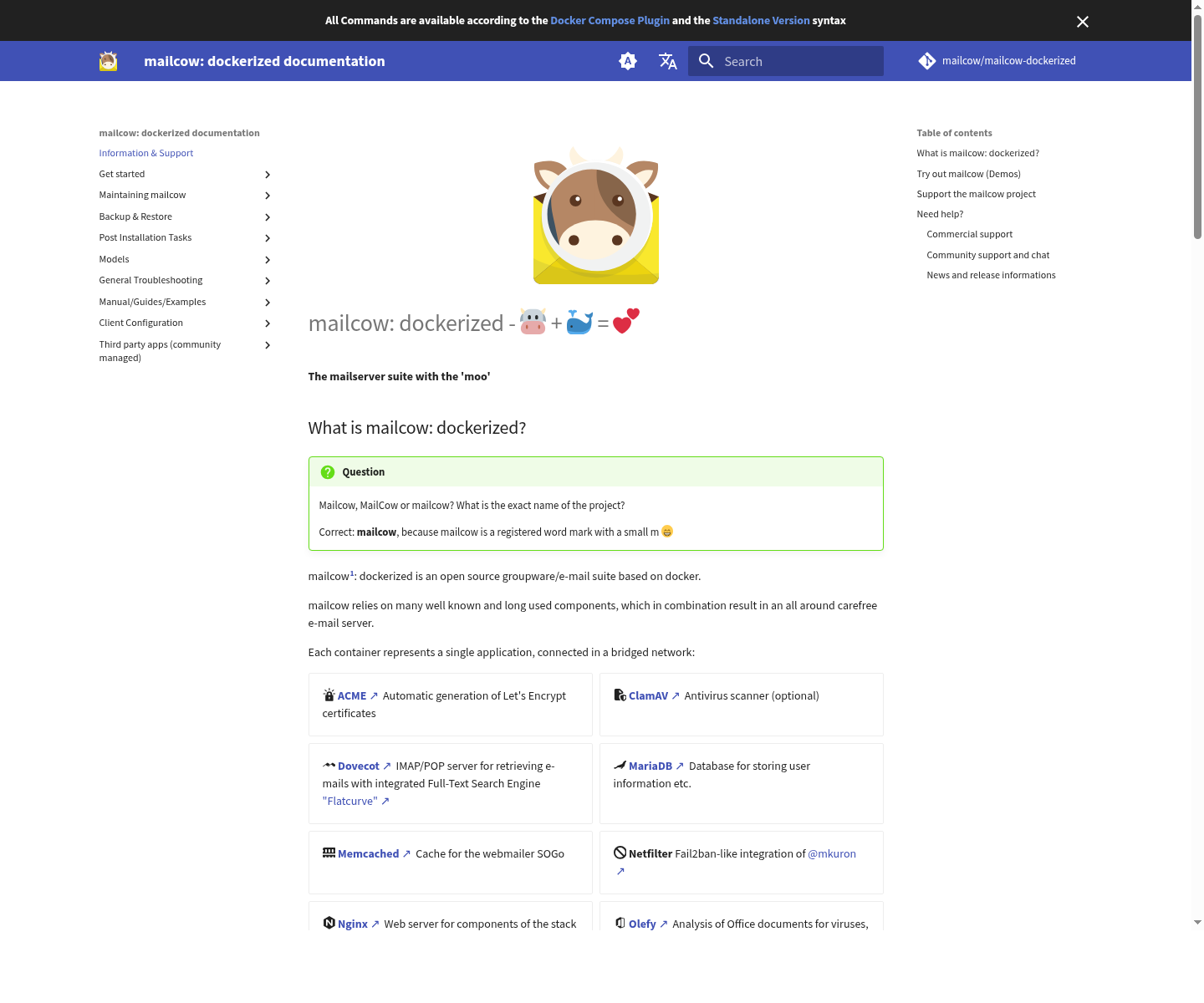Jump to What is mailcow: dockerized? section
Viewport: 1204px width, 1003px height.
[x=977, y=153]
